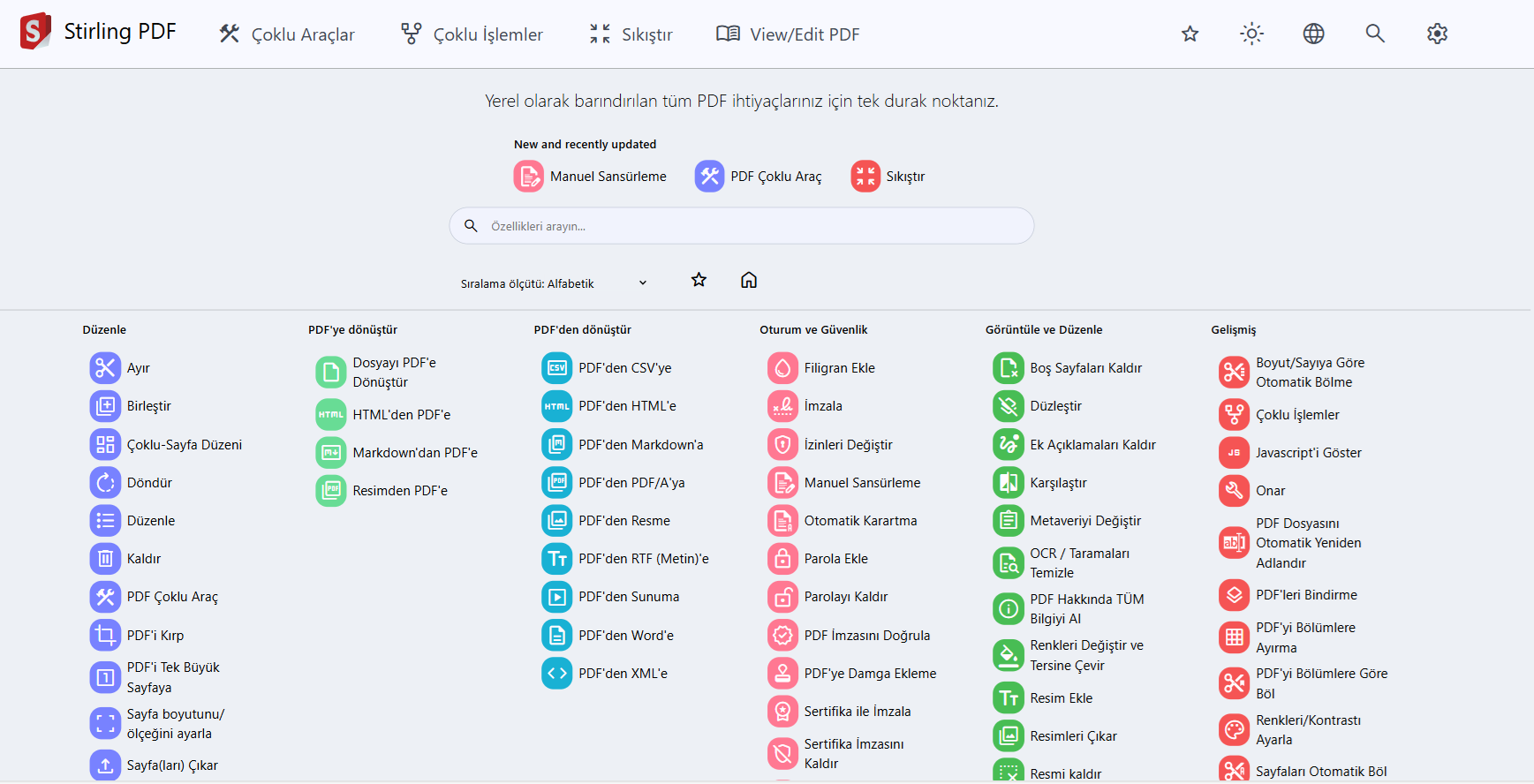Click the İzinleri Değiştir shield icon

[782, 444]
